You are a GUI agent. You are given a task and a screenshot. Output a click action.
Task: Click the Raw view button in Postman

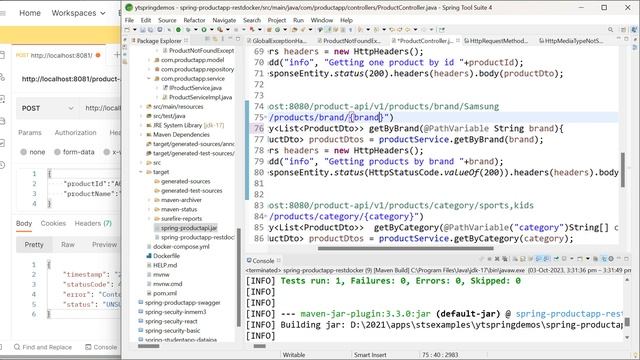pyautogui.click(x=68, y=244)
